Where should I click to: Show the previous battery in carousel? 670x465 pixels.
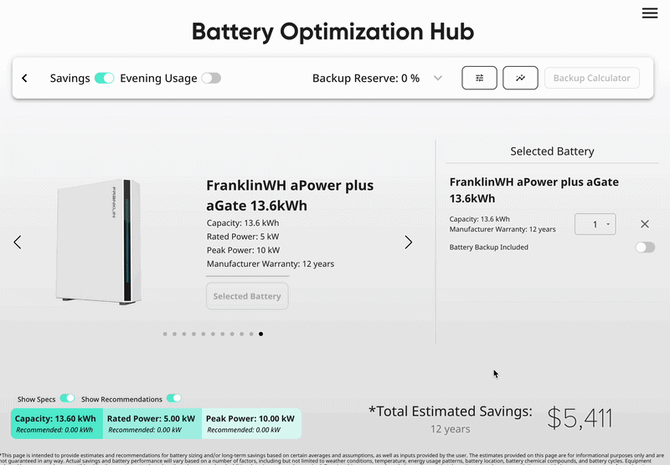click(18, 242)
